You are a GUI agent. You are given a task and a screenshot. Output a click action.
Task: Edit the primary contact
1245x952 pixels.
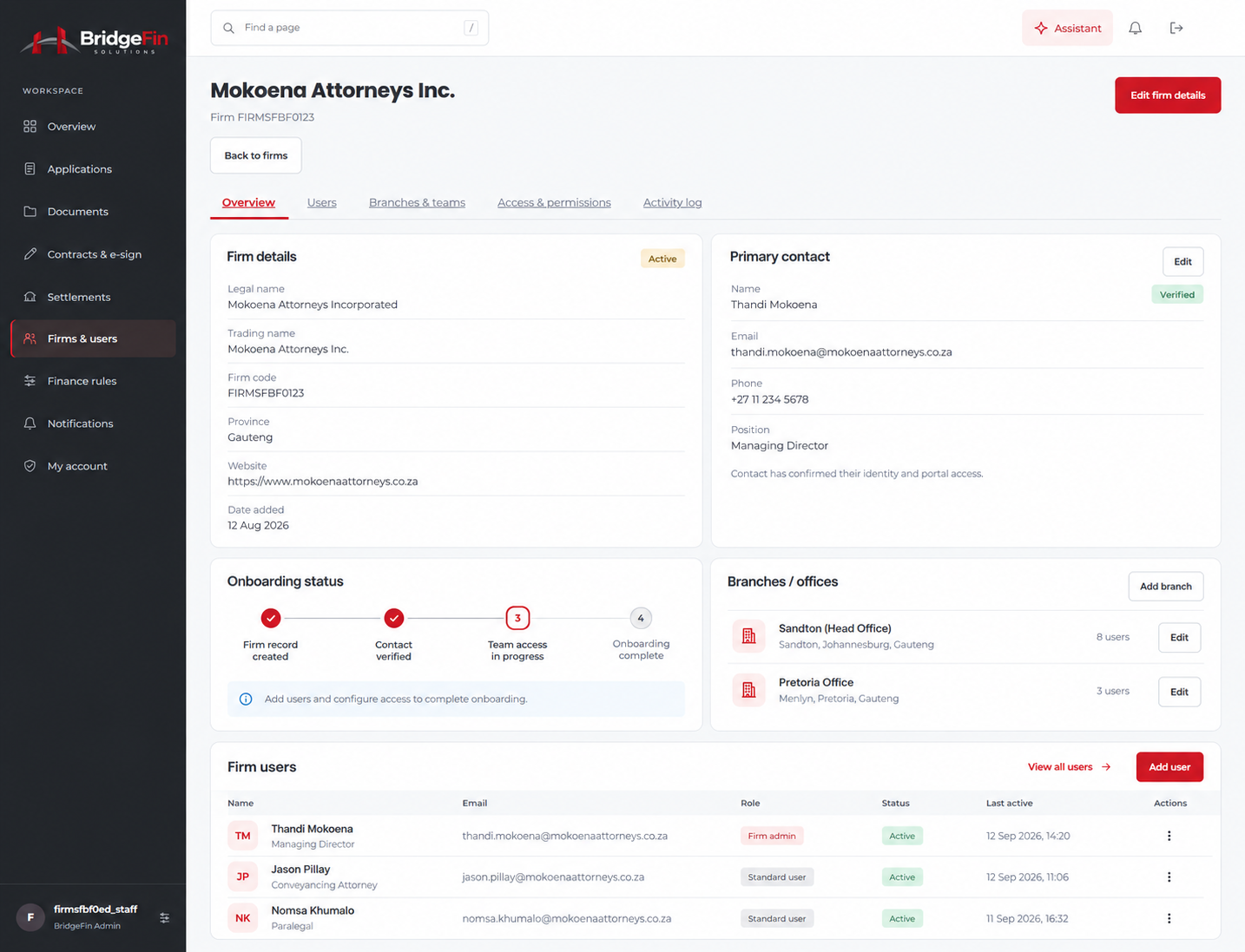(x=1182, y=261)
